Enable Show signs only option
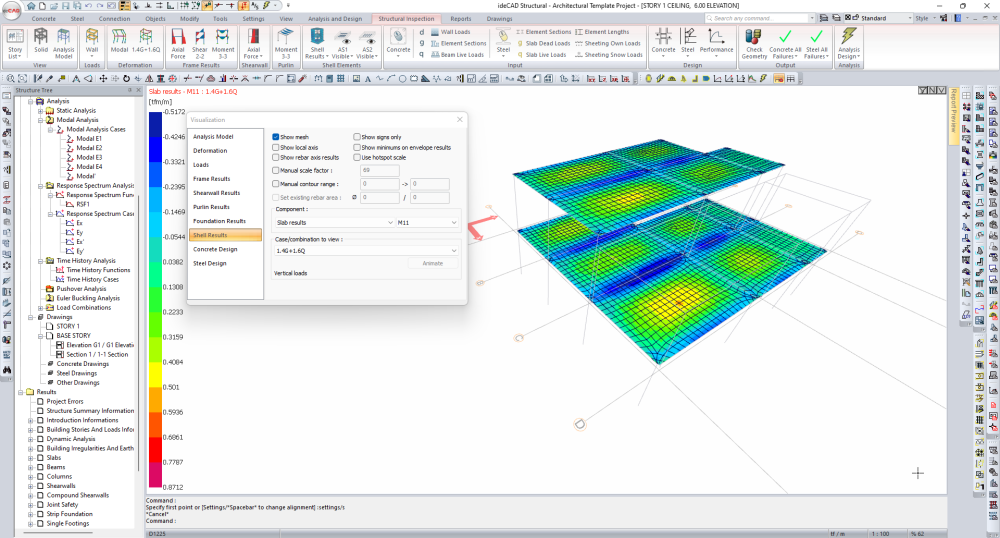 coord(357,136)
